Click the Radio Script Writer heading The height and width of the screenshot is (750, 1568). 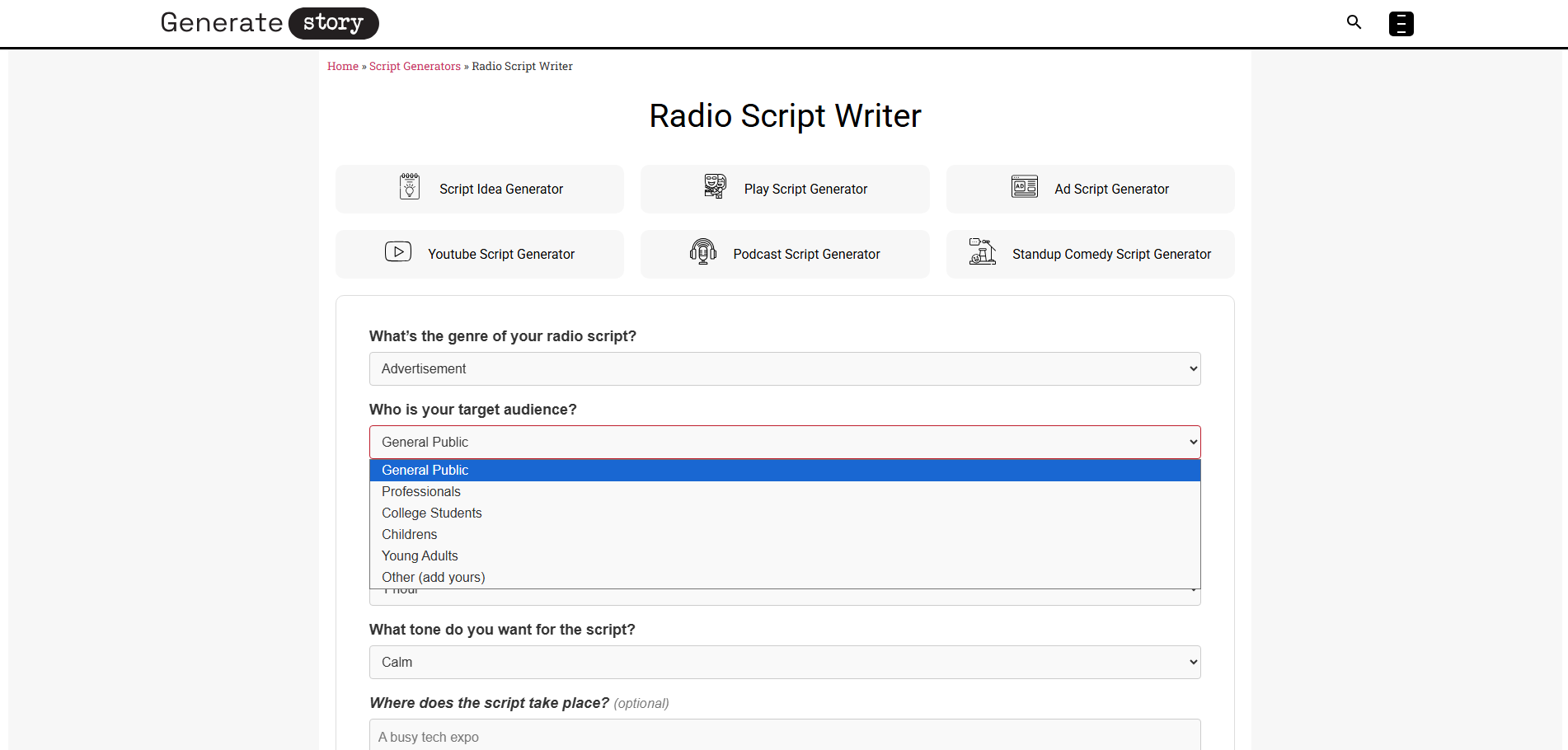pos(785,116)
